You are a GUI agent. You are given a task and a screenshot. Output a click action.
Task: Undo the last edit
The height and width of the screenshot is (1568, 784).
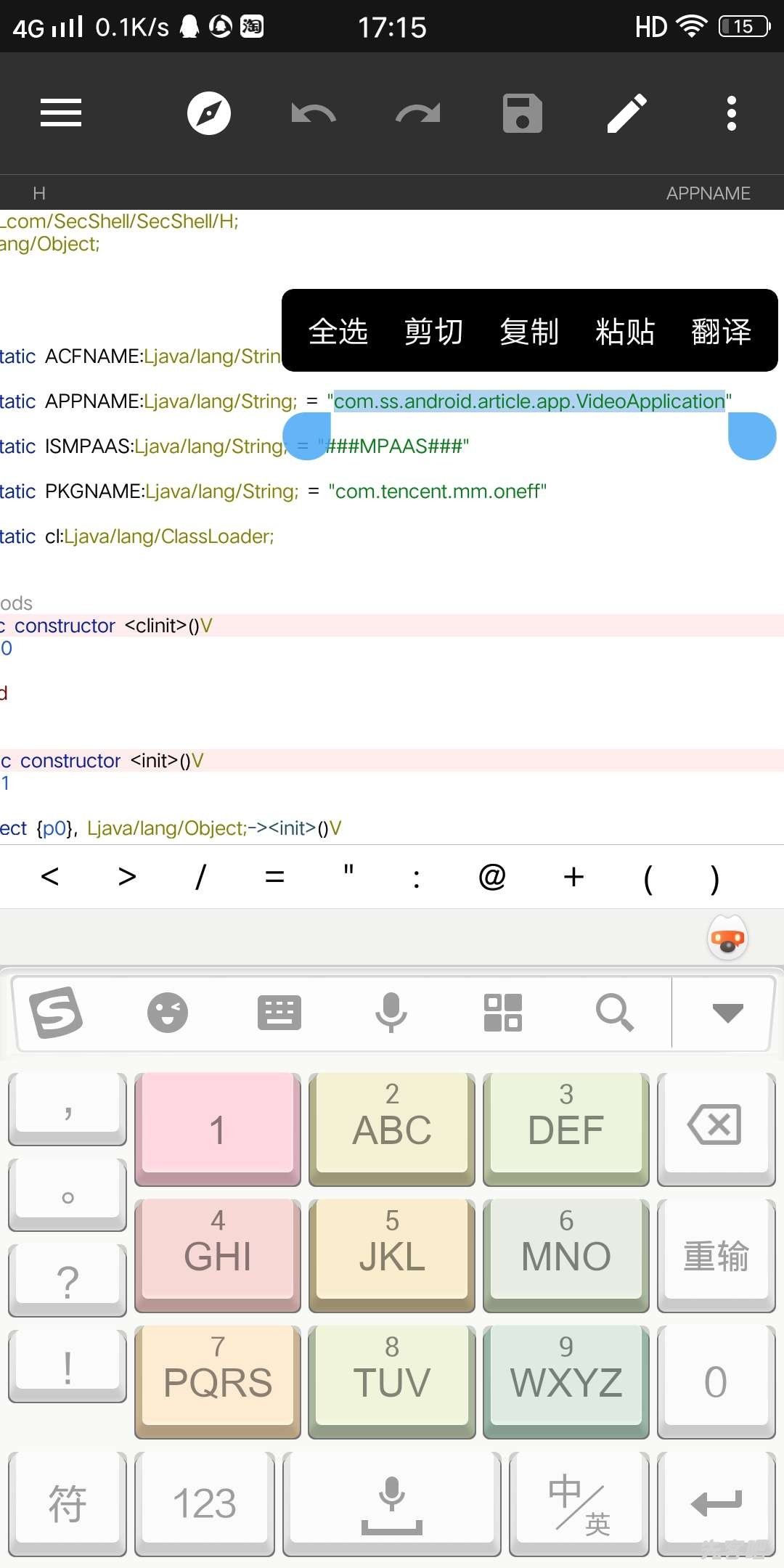313,113
